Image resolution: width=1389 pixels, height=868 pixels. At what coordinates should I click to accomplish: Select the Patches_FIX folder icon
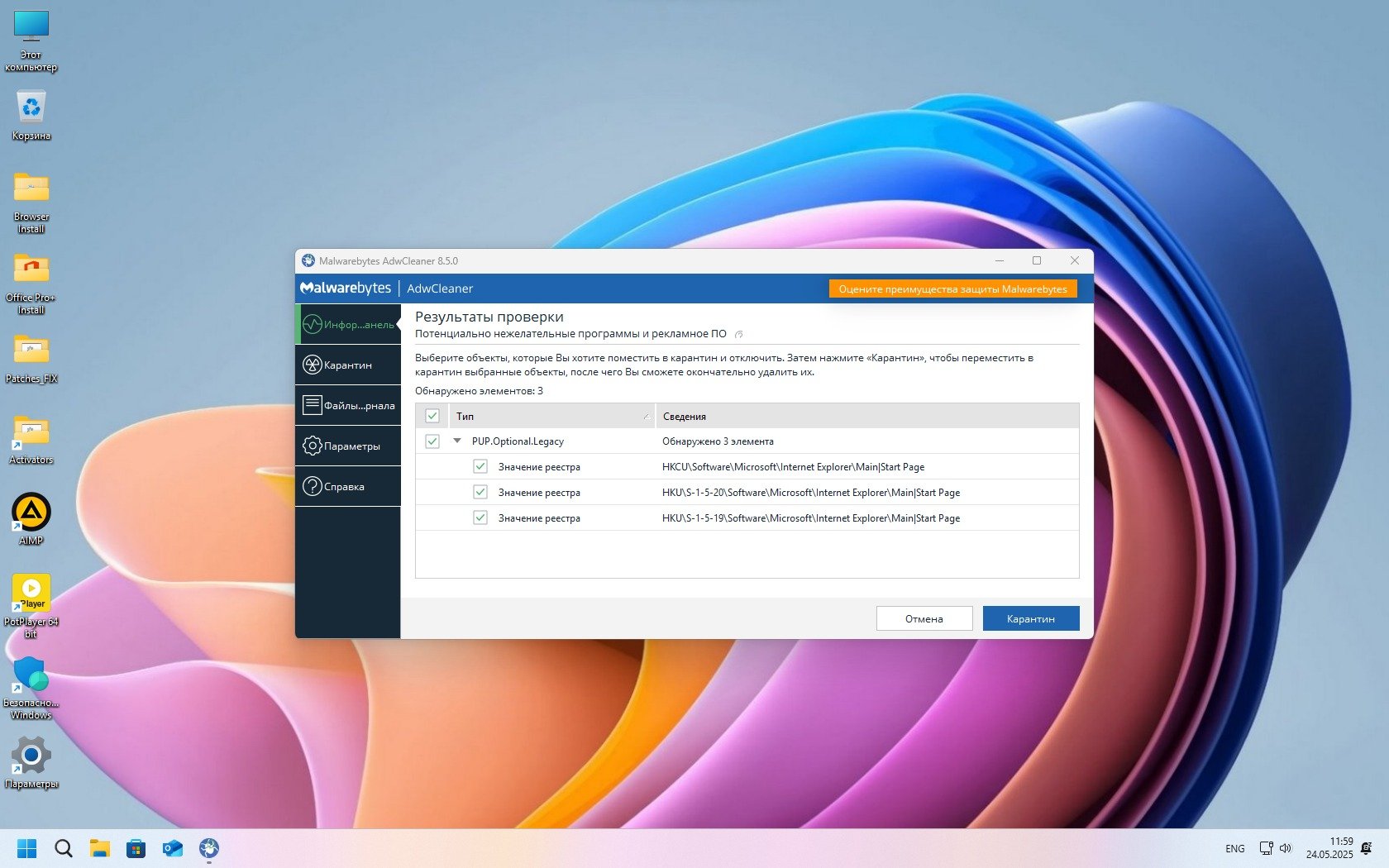pyautogui.click(x=31, y=359)
